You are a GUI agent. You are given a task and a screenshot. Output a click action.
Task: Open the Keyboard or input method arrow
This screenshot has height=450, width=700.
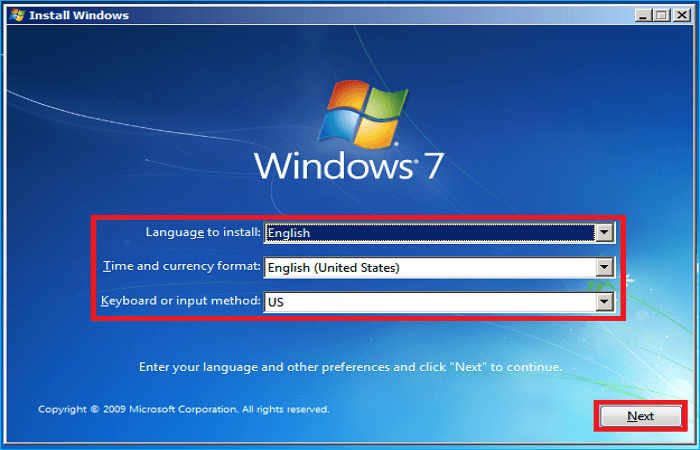click(604, 302)
